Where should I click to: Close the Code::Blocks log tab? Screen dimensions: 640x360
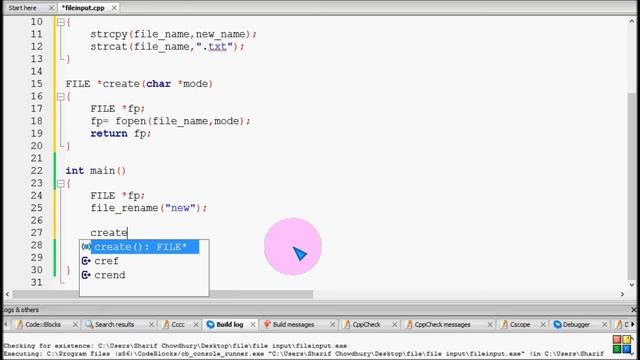75,324
